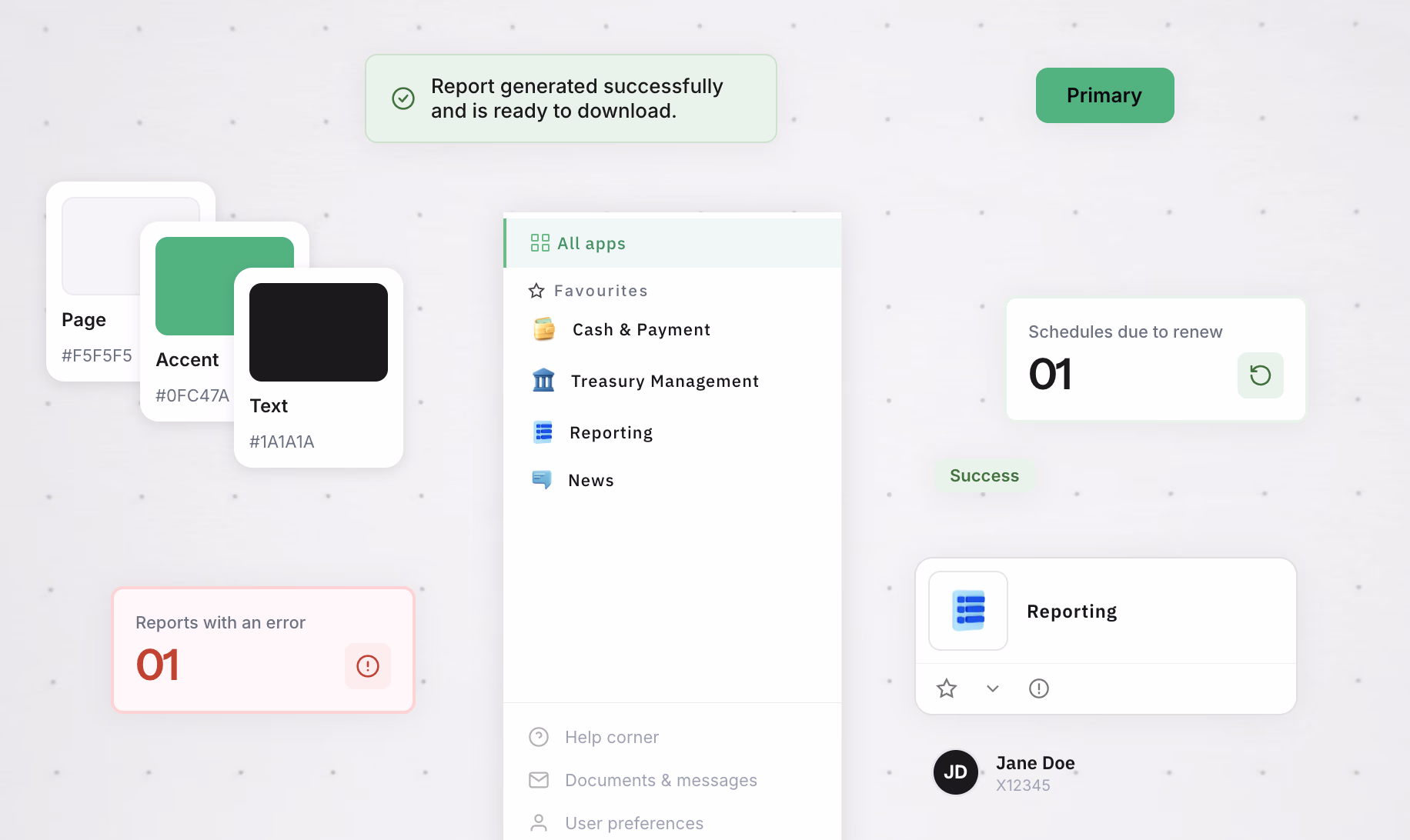
Task: Click the error alert icon on Reports card
Action: tap(368, 666)
